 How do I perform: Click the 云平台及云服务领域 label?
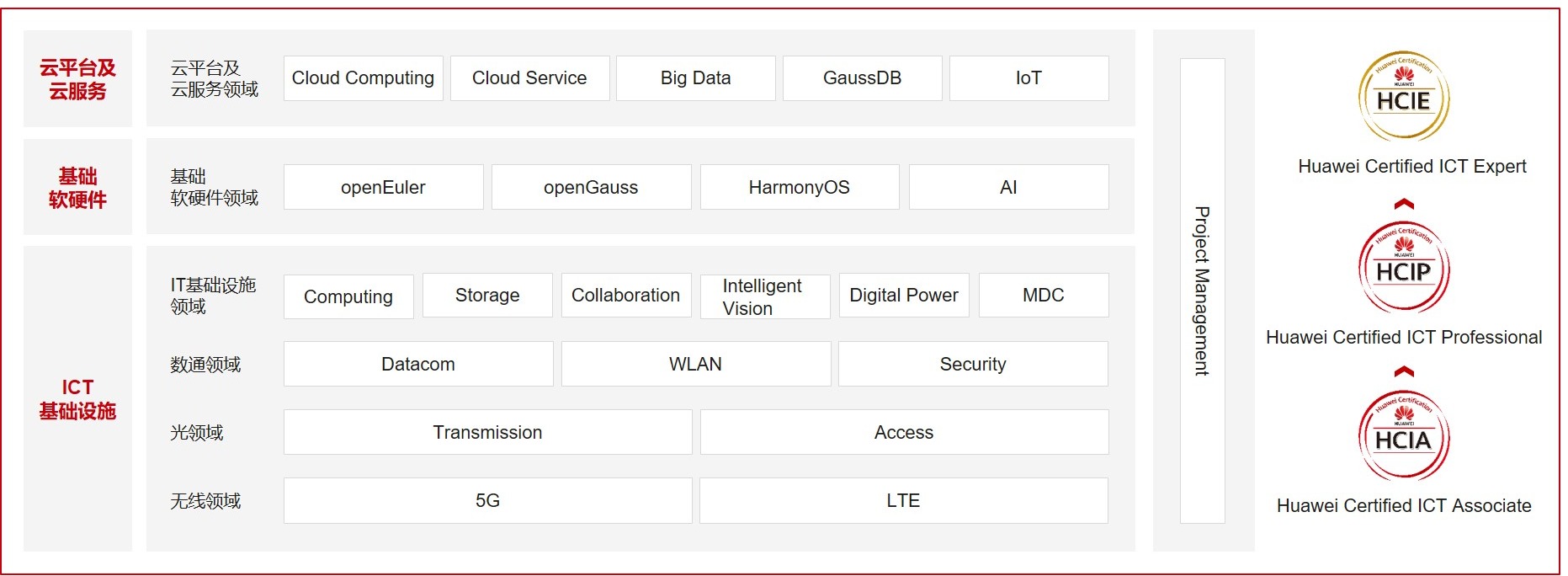(214, 78)
